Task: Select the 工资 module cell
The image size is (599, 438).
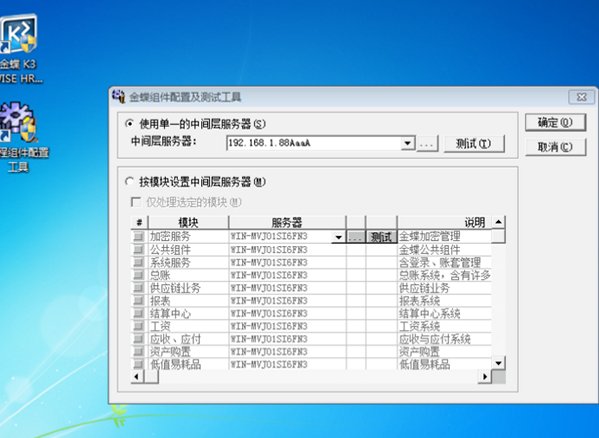Action: [188, 326]
